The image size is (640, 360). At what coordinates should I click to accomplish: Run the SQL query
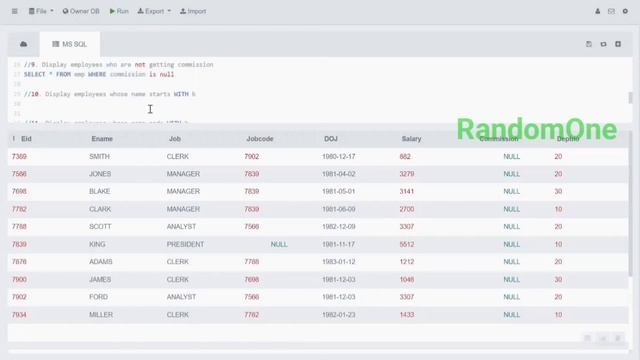click(x=119, y=11)
